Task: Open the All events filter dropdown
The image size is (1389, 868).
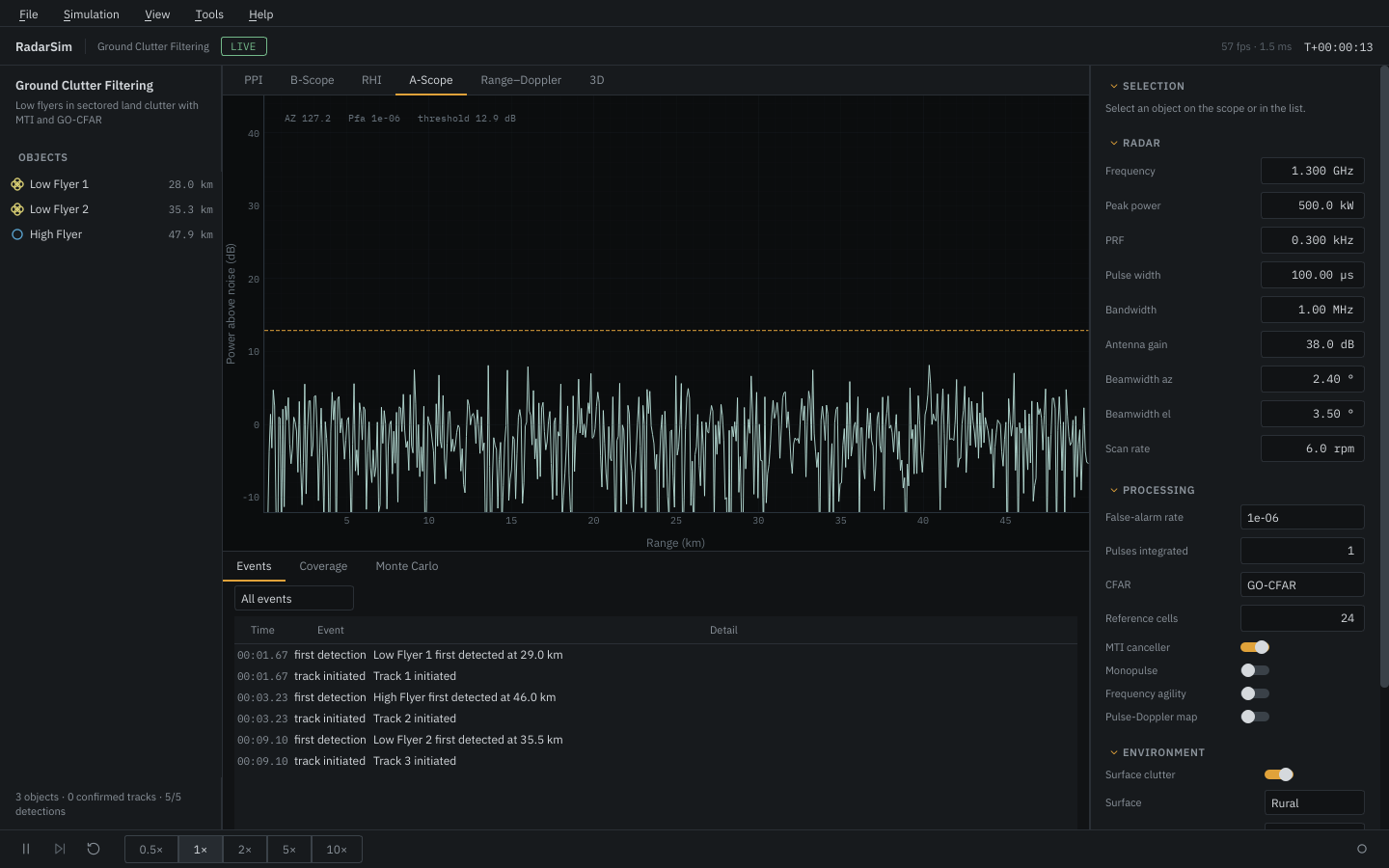Action: point(294,599)
